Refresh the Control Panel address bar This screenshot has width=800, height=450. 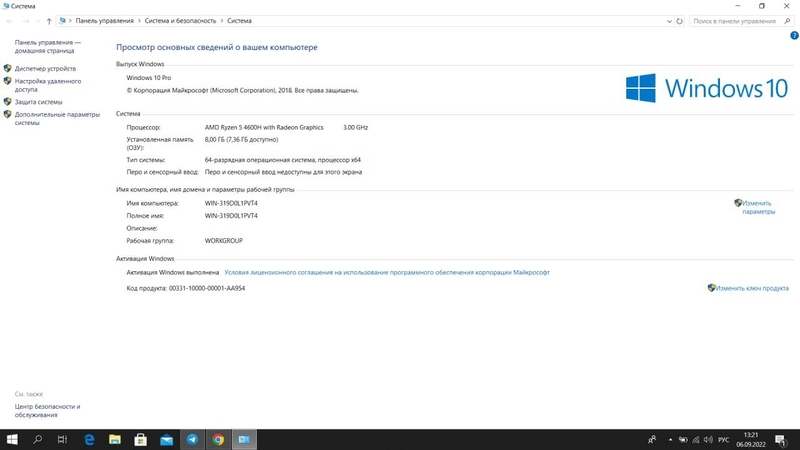tap(680, 20)
